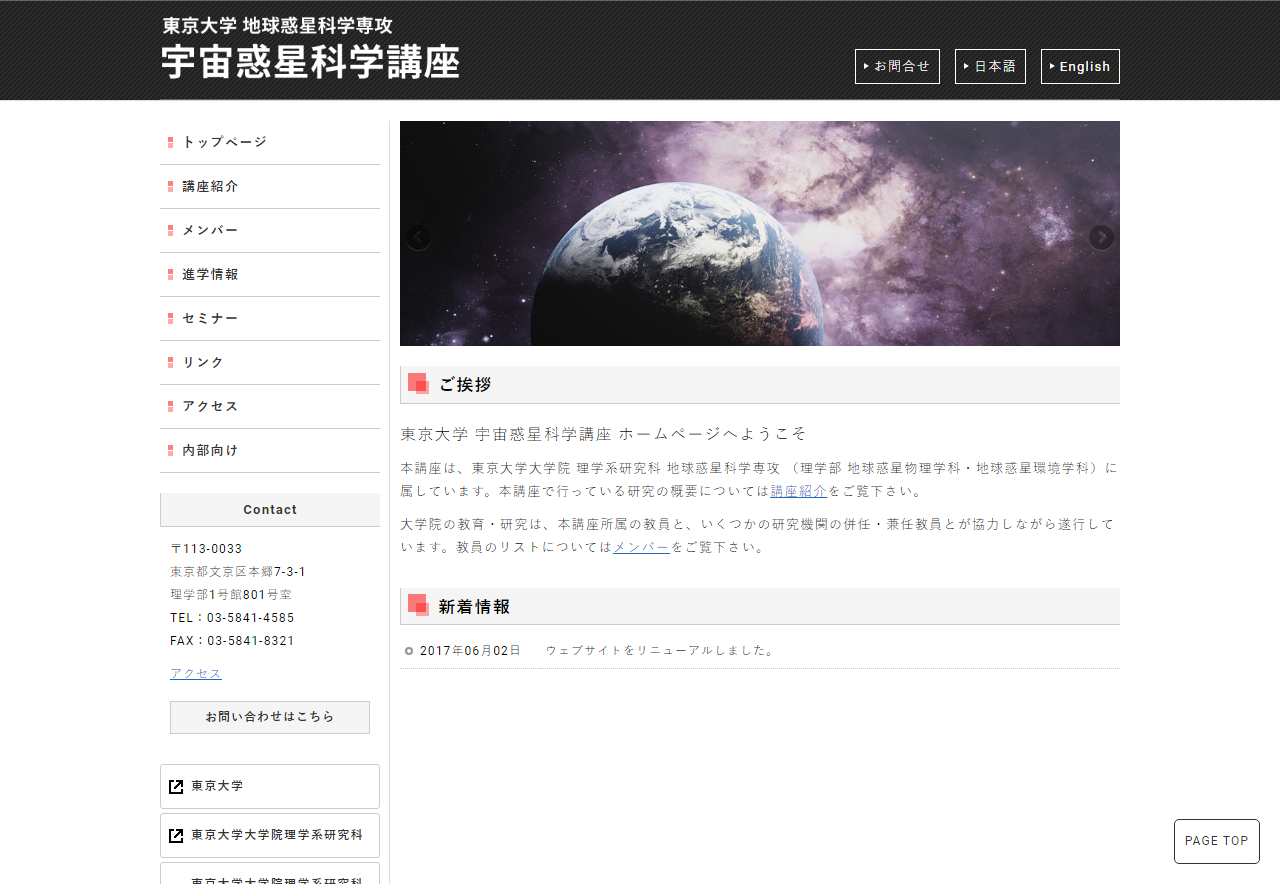Follow the 講座紹介 link in the greeting text
This screenshot has width=1280, height=884.
[x=799, y=491]
